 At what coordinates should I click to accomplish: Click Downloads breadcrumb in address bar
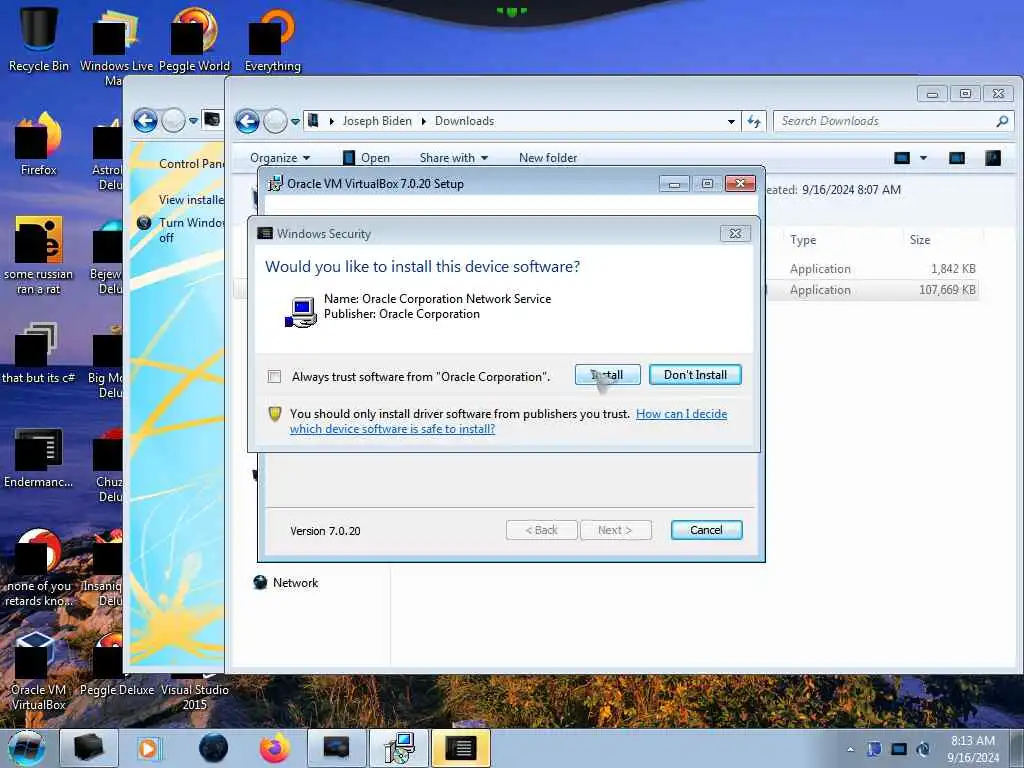pyautogui.click(x=464, y=121)
